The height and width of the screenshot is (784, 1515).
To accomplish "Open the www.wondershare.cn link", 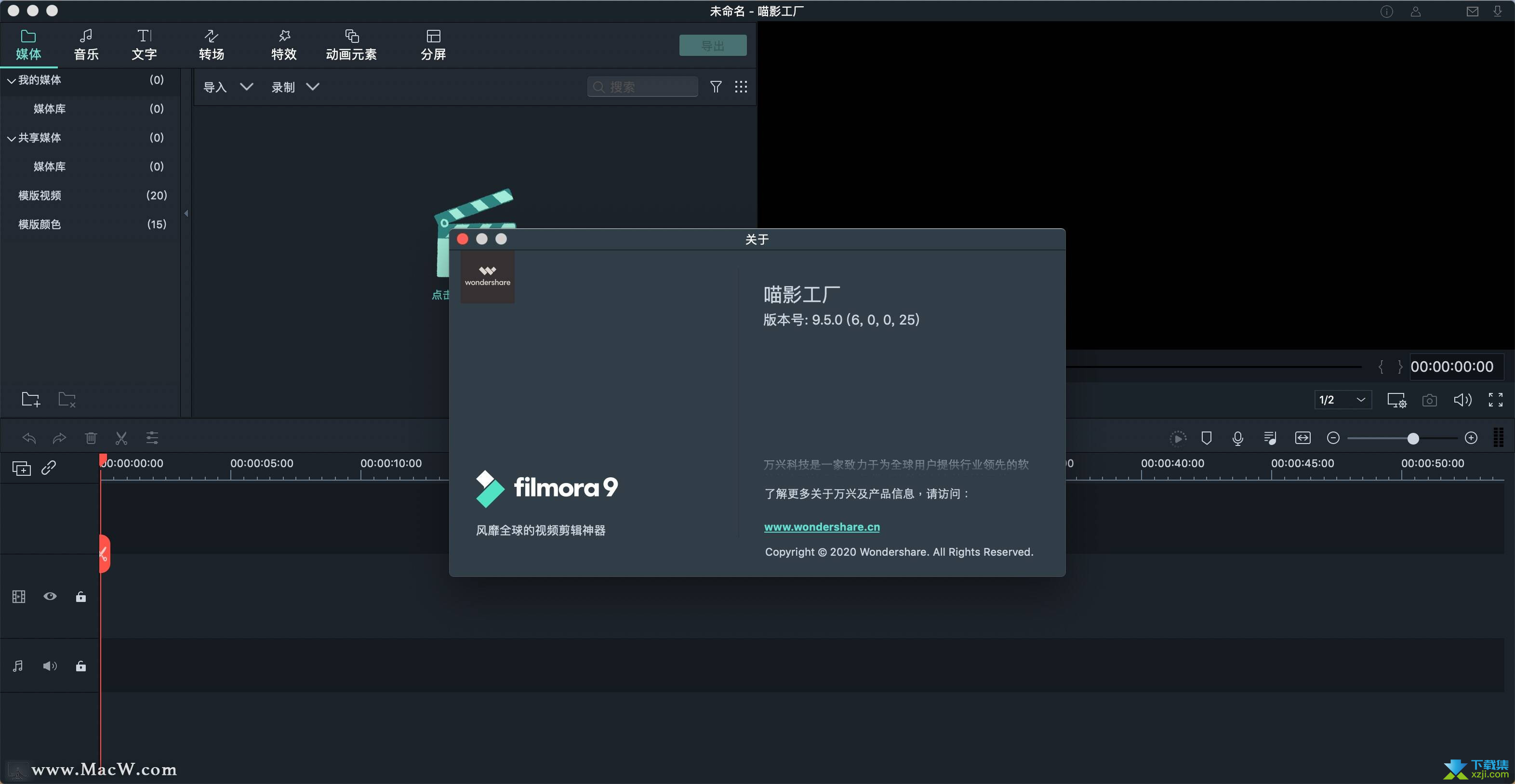I will tap(822, 527).
